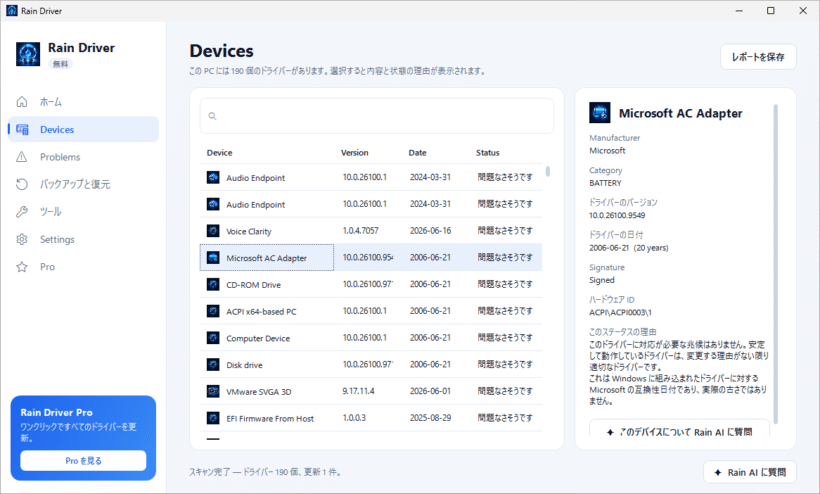Click version 1.0.0.3 cell
The height and width of the screenshot is (494, 820).
[x=354, y=418]
